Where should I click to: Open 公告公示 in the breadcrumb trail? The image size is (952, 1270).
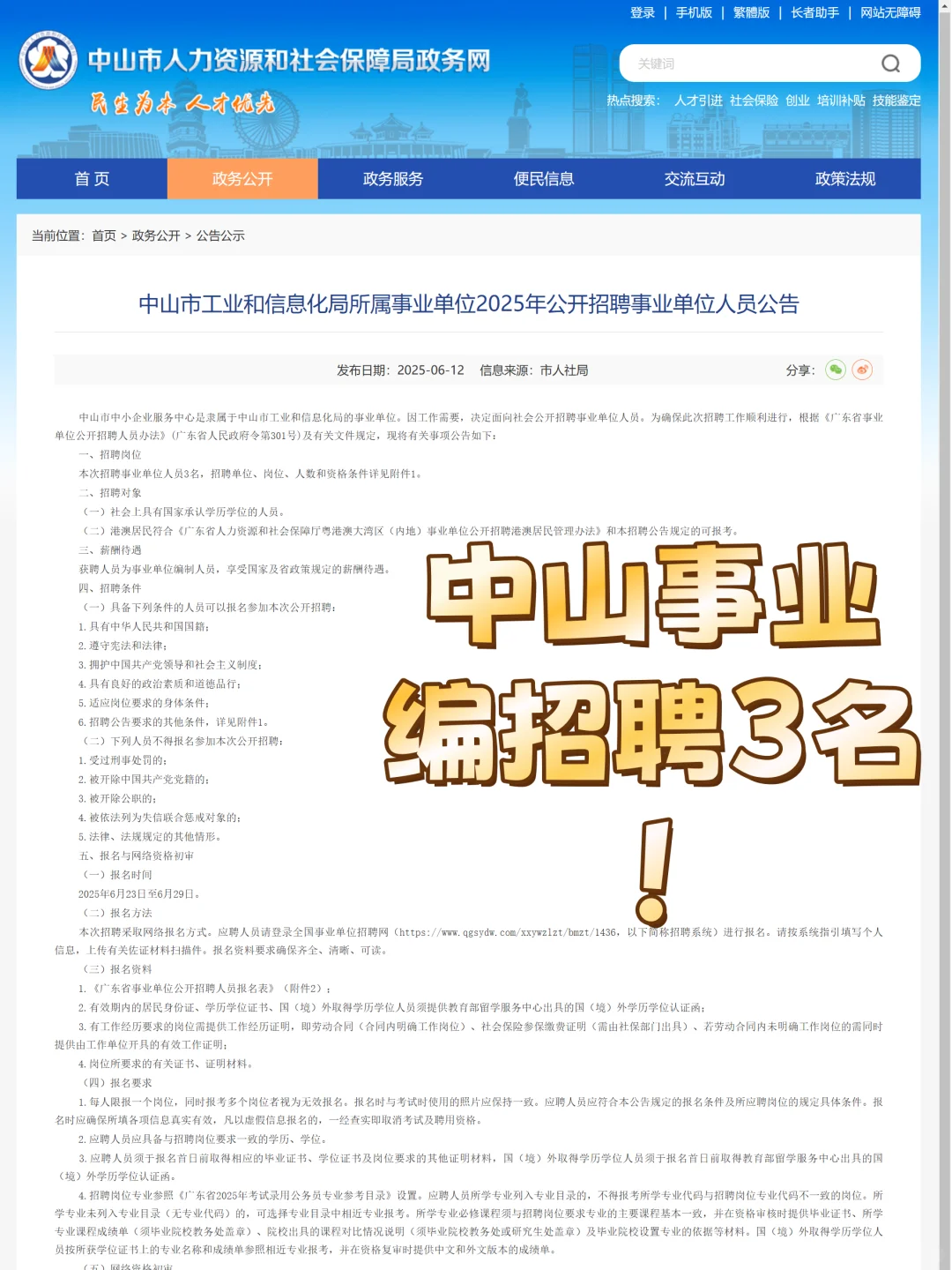[219, 235]
